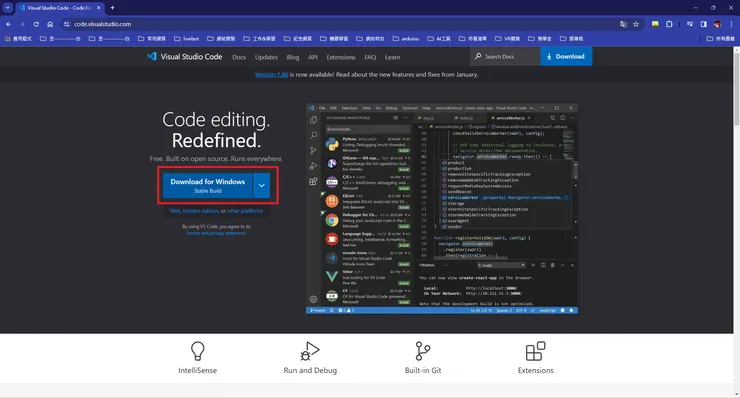Open a new browser tab
The image size is (740, 398).
point(112,8)
